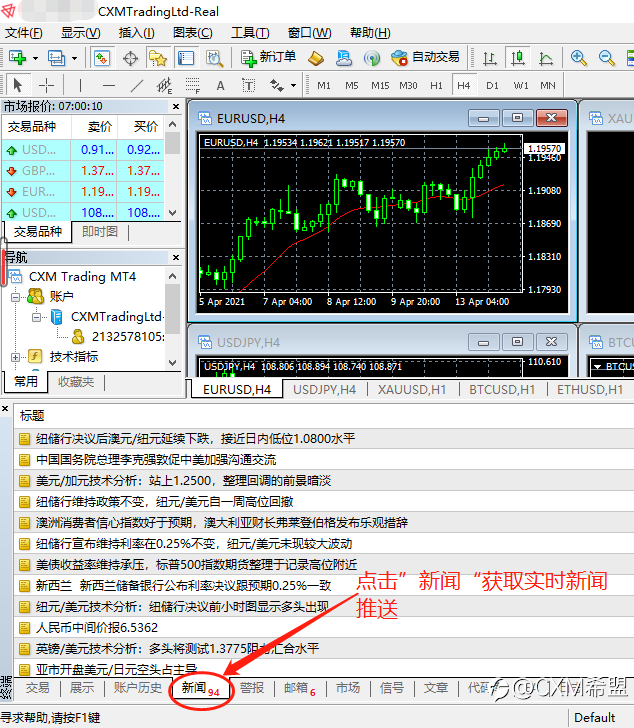
Task: Click the Navigator scroll down arrow
Action: click(x=173, y=363)
